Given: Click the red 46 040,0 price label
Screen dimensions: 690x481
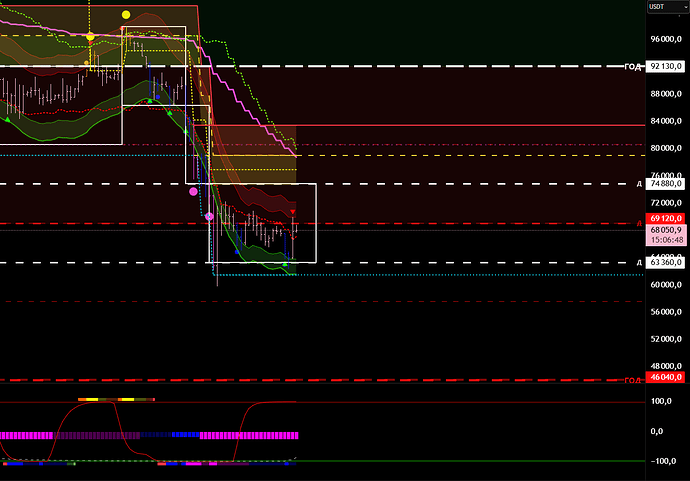Looking at the screenshot, I should click(666, 379).
